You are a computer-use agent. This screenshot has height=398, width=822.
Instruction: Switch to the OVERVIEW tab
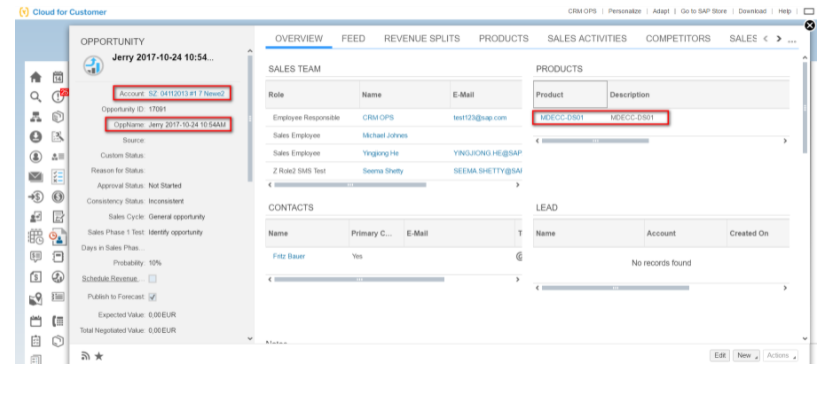[x=299, y=38]
